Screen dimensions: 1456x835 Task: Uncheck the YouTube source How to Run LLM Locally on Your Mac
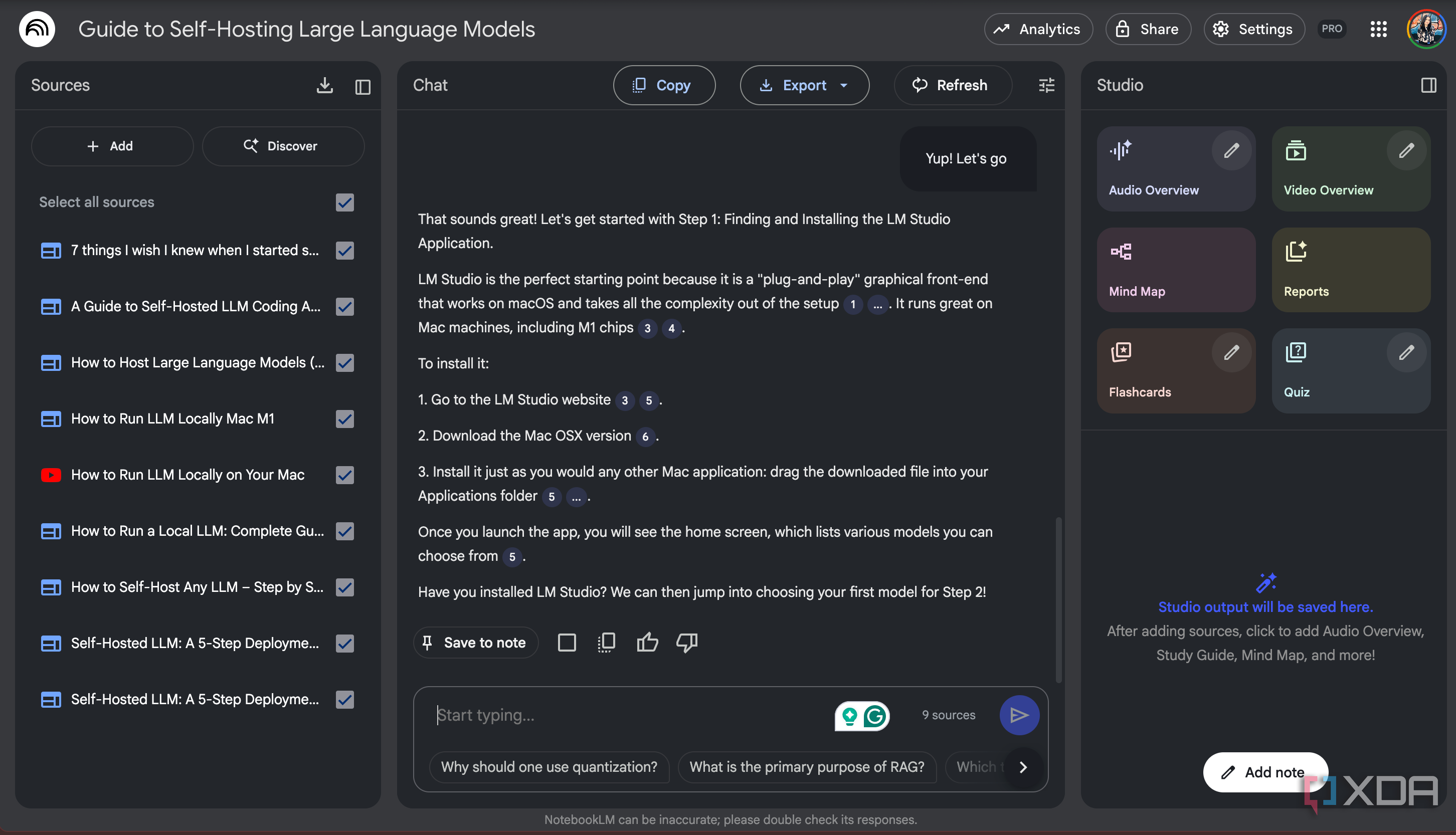click(x=345, y=475)
